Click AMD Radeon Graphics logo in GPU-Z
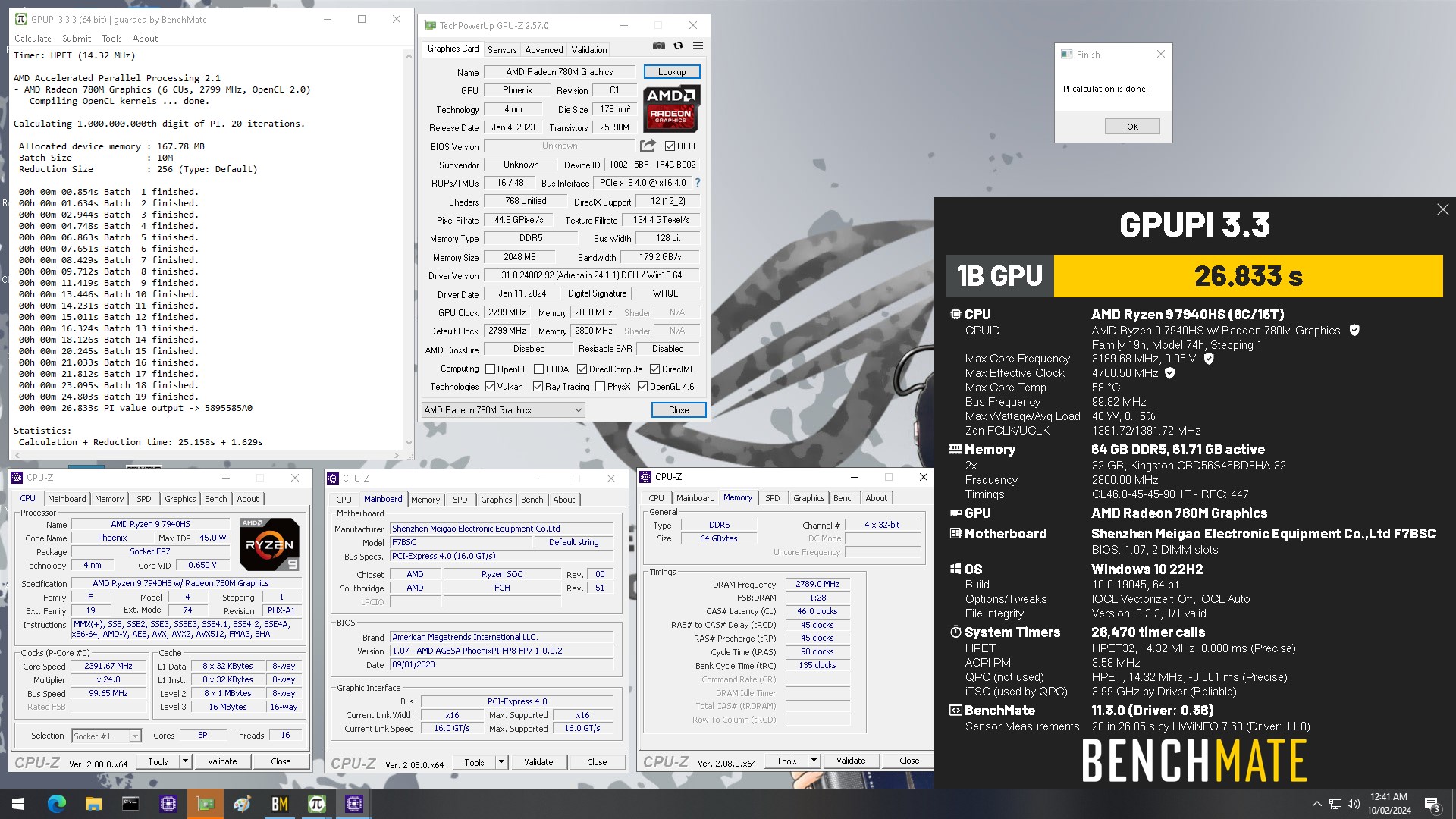This screenshot has height=819, width=1456. [671, 109]
